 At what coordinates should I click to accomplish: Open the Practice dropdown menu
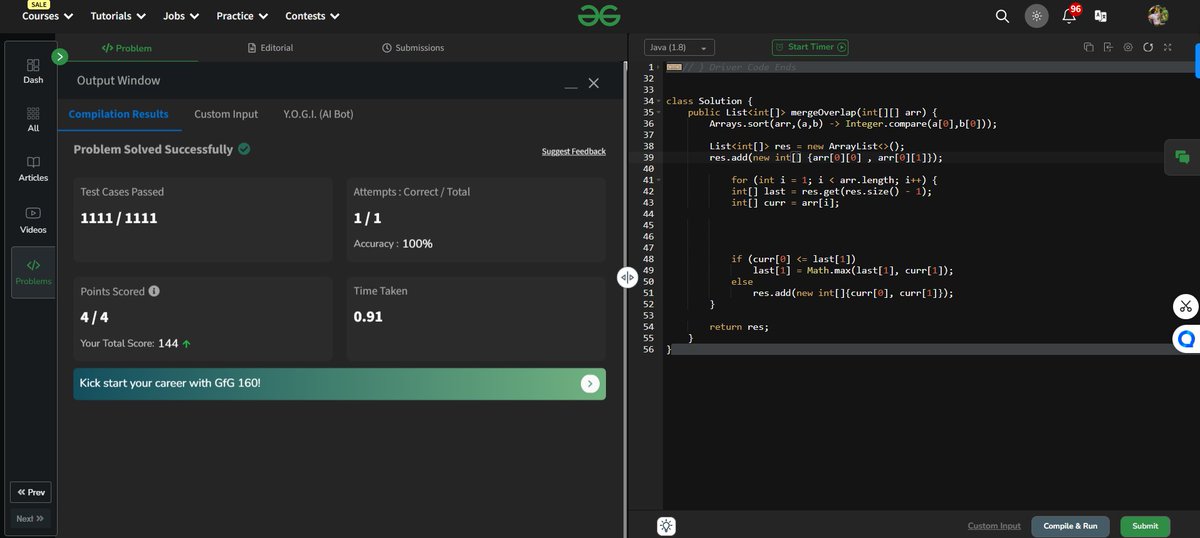click(242, 16)
